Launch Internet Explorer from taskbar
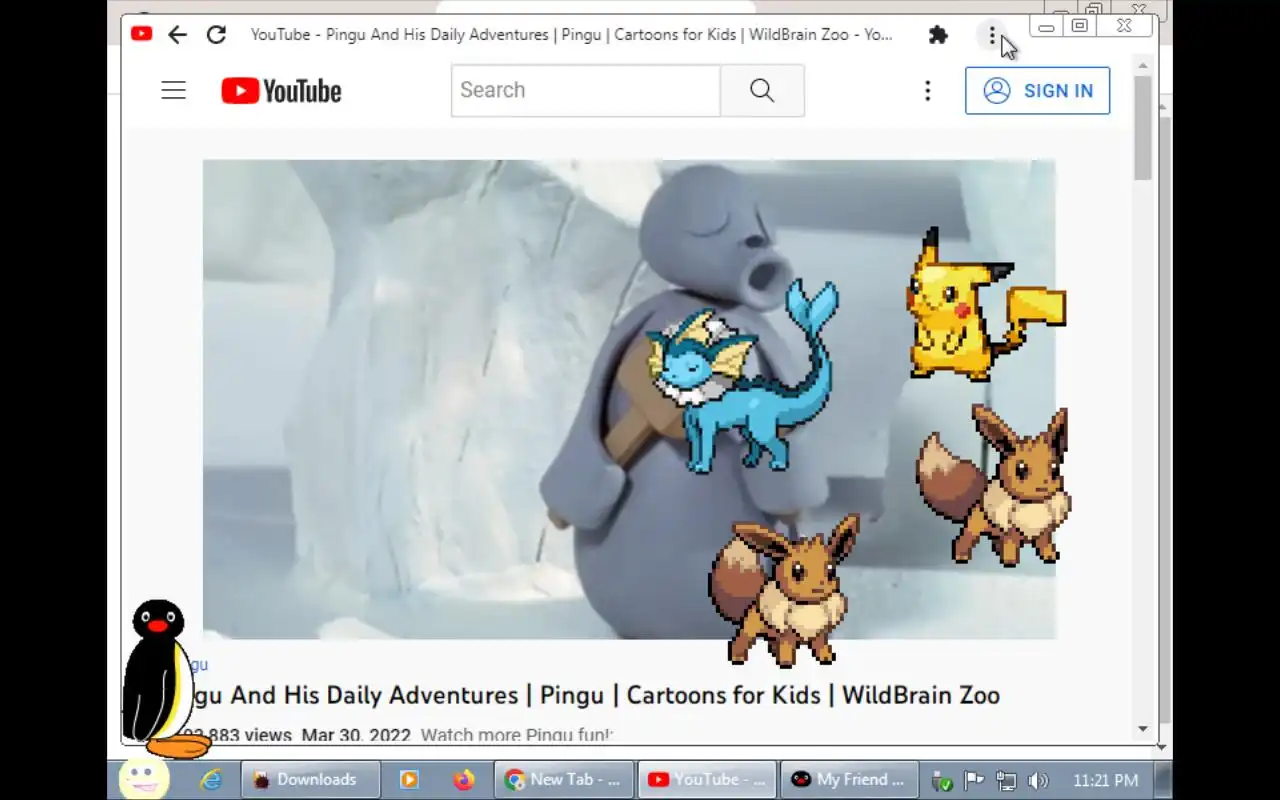Image resolution: width=1280 pixels, height=800 pixels. 211,780
